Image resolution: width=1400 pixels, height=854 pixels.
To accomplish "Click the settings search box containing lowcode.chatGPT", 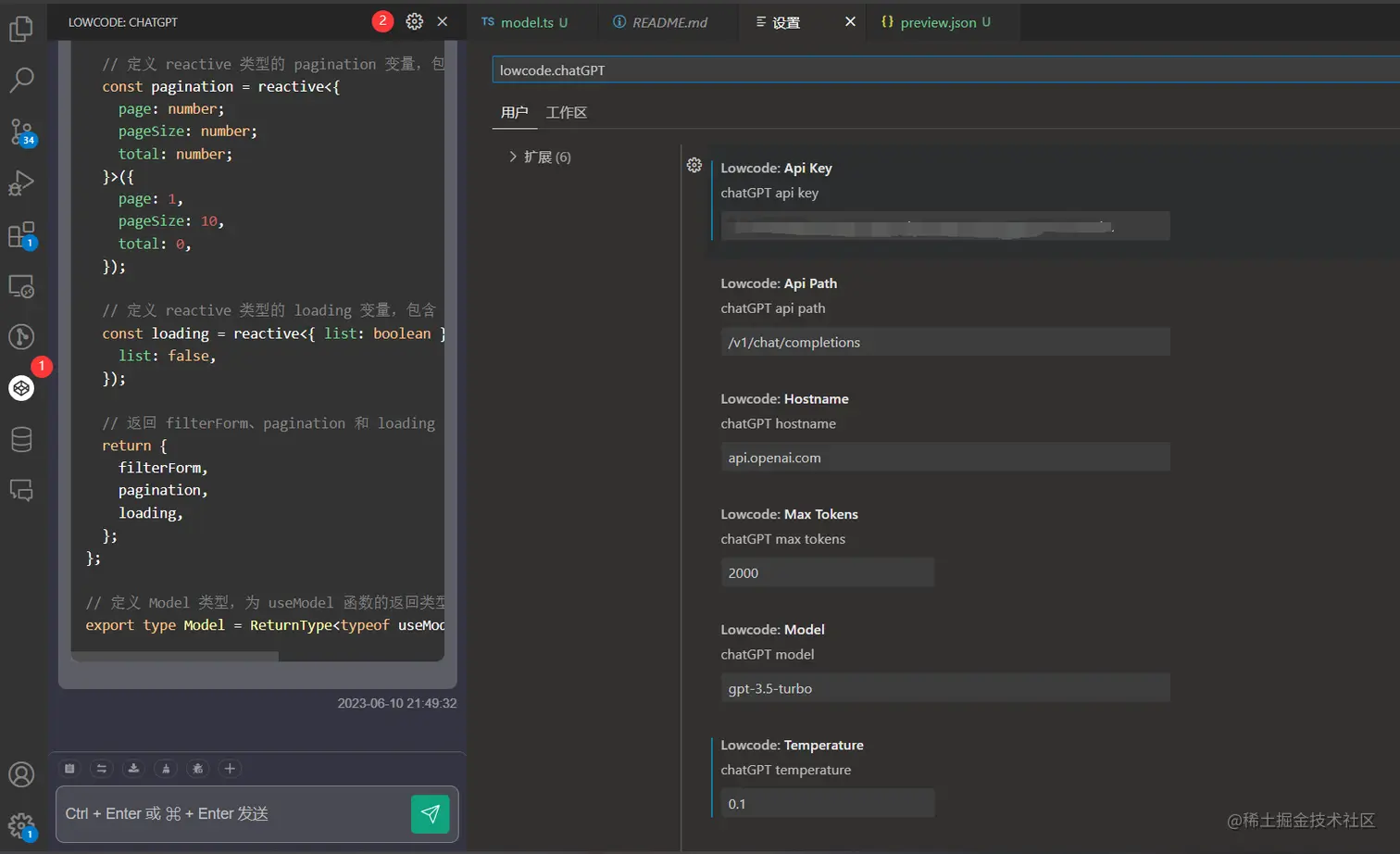I will click(945, 70).
